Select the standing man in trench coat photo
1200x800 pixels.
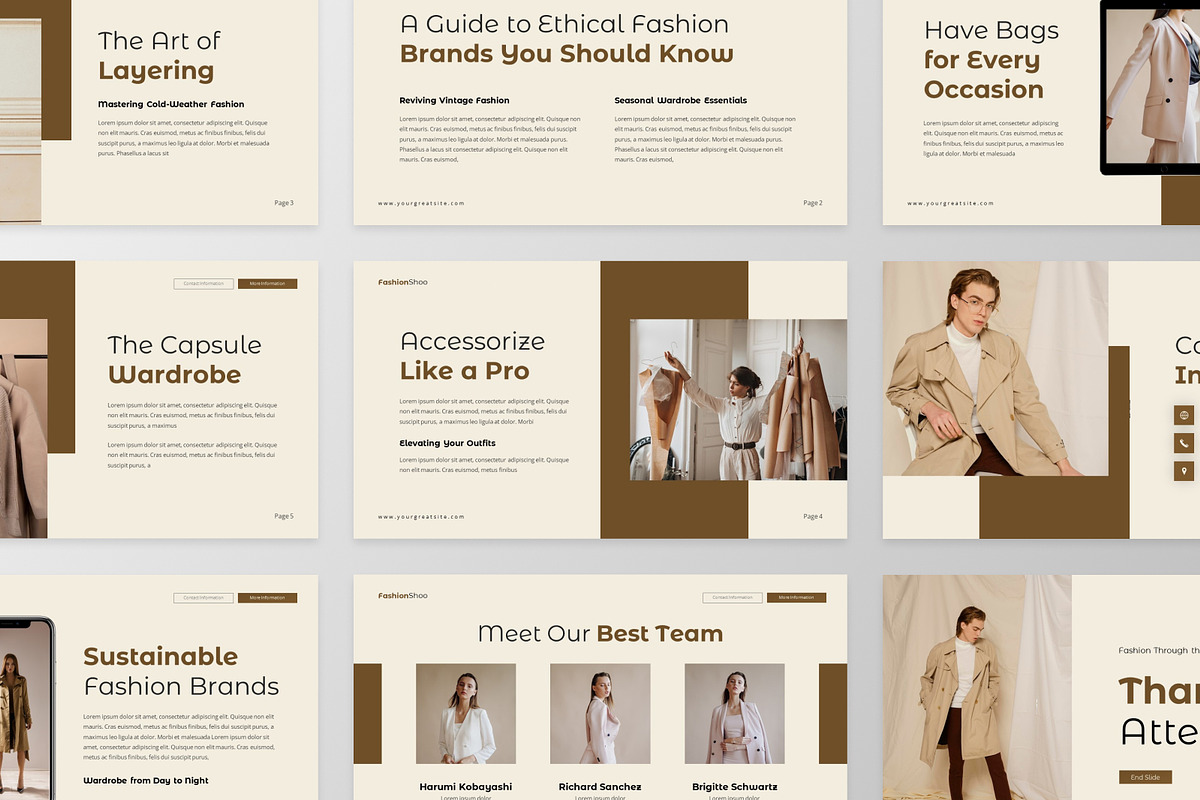click(977, 687)
